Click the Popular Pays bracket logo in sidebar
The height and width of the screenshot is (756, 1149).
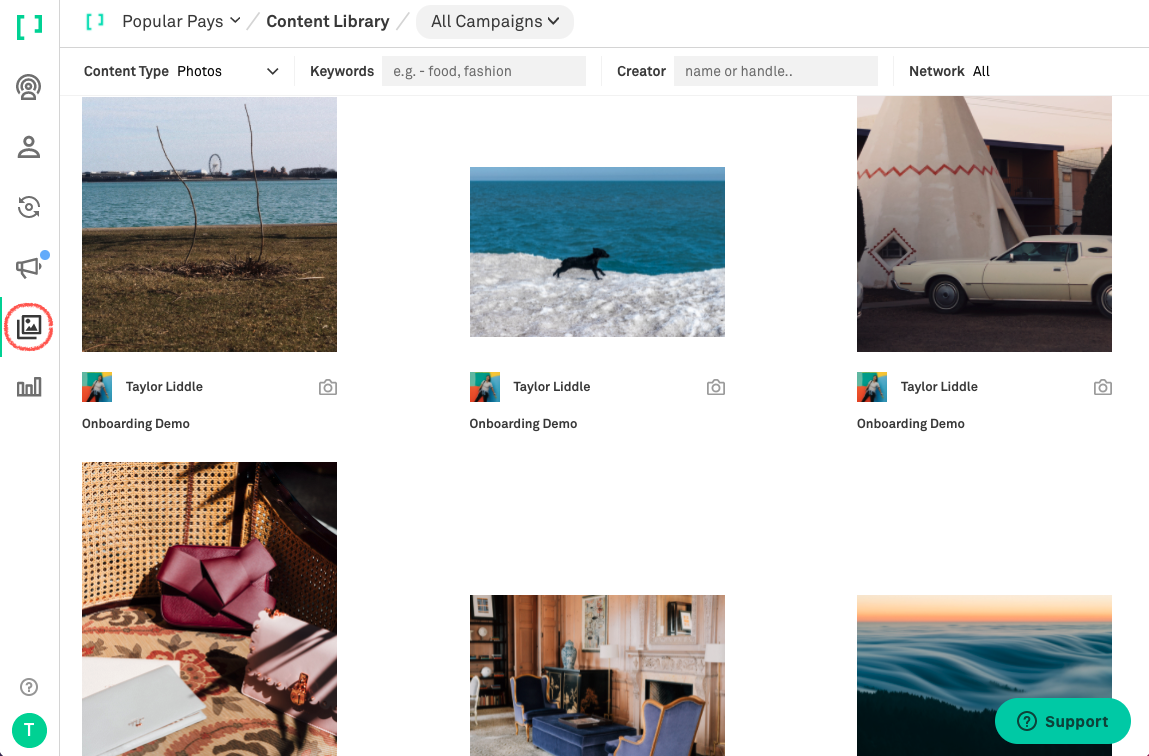(x=29, y=25)
